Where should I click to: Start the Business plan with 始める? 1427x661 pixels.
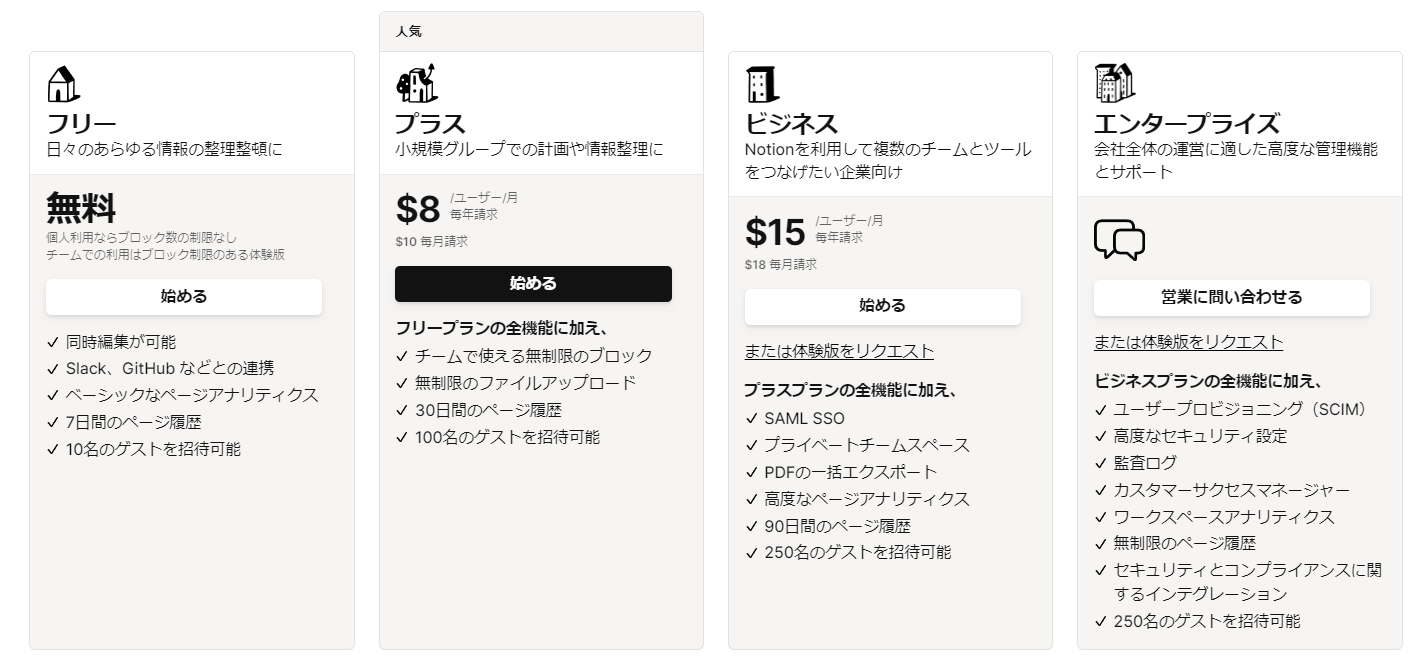tap(882, 306)
